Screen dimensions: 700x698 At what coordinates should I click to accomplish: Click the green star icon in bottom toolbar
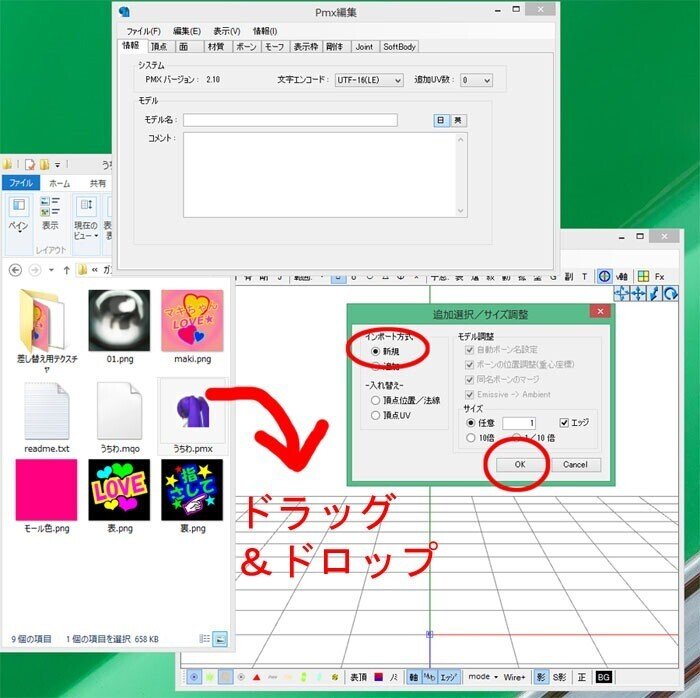click(x=209, y=677)
